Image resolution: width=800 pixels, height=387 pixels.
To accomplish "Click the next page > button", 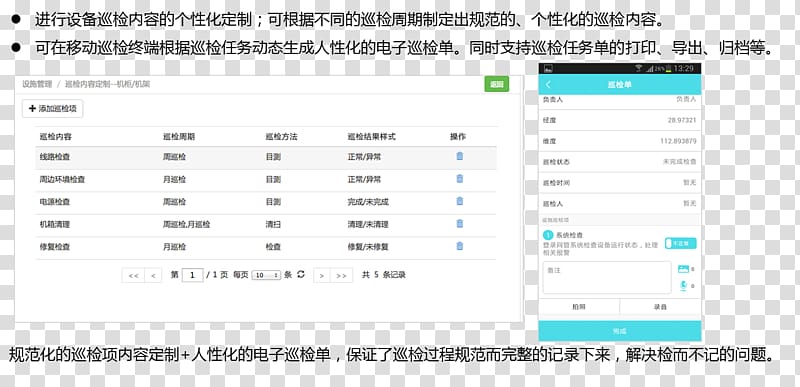I will coord(321,275).
